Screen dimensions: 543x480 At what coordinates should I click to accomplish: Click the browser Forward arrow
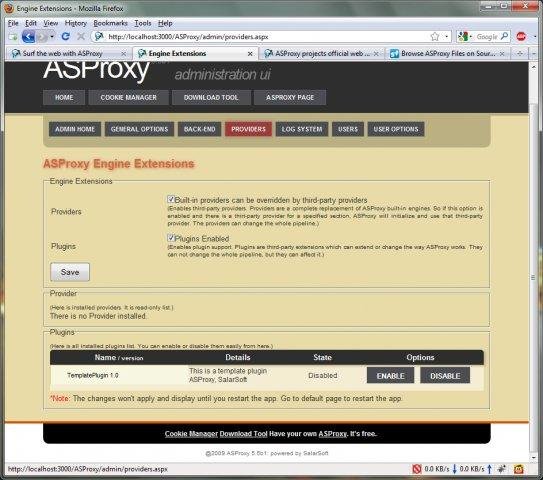pos(42,37)
